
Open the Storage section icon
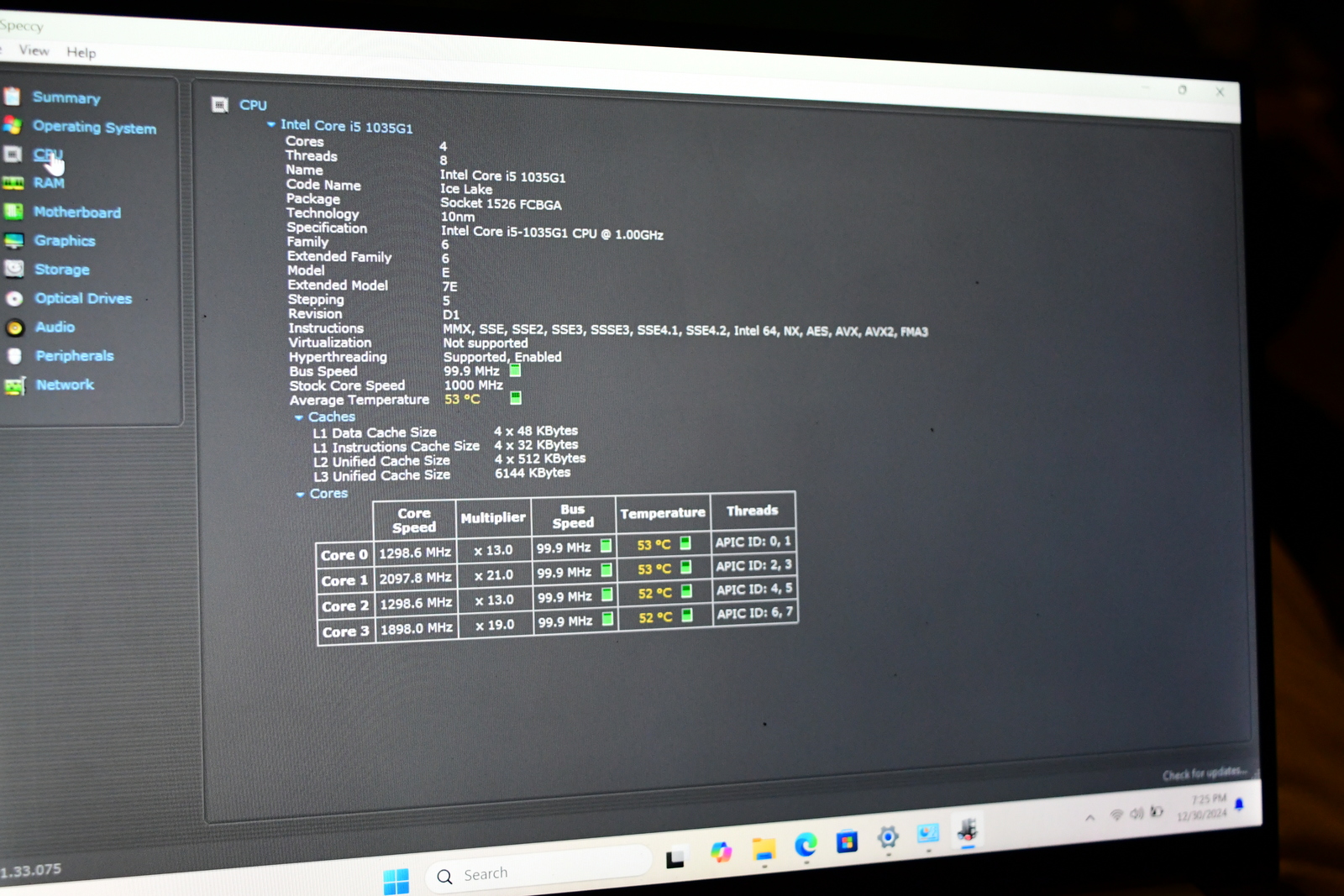click(14, 269)
